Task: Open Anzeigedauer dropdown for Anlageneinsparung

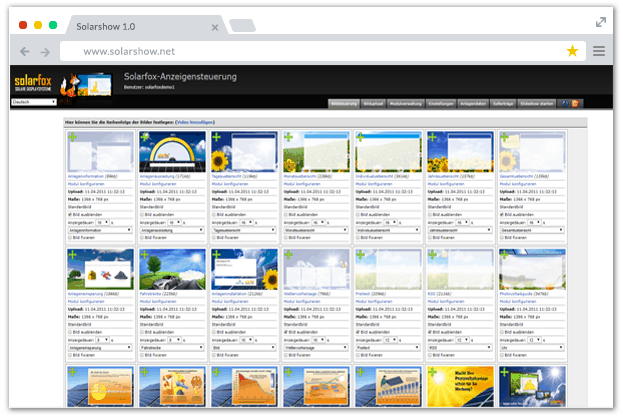Action: [103, 340]
